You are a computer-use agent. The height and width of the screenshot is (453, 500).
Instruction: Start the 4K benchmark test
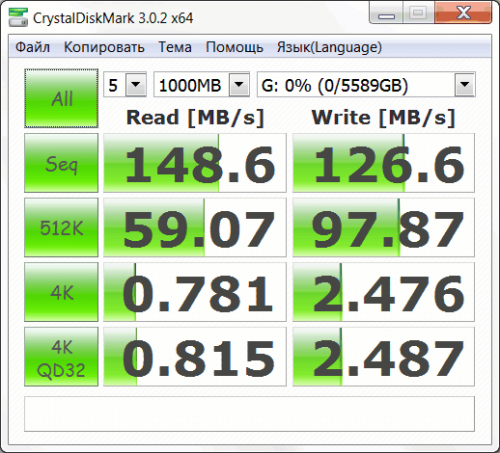click(x=61, y=292)
